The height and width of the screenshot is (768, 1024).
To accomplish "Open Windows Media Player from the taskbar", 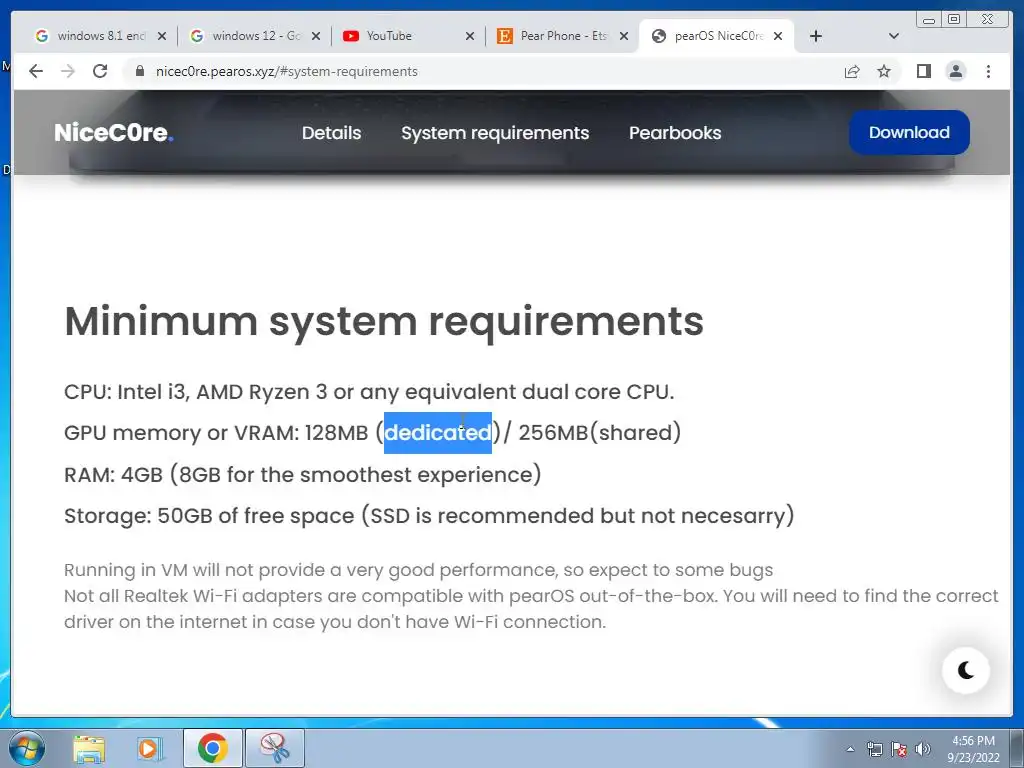I will click(150, 748).
